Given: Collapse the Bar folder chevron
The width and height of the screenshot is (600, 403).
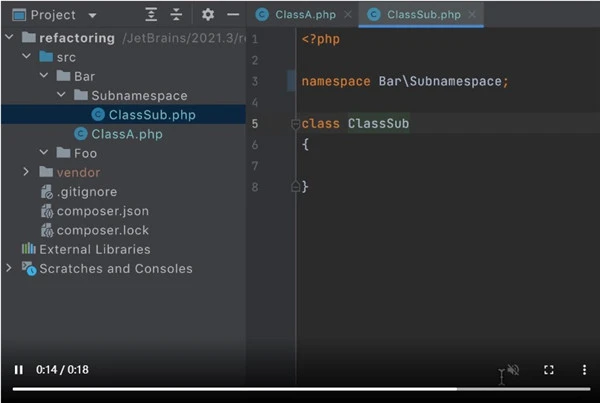Looking at the screenshot, I should [x=44, y=75].
